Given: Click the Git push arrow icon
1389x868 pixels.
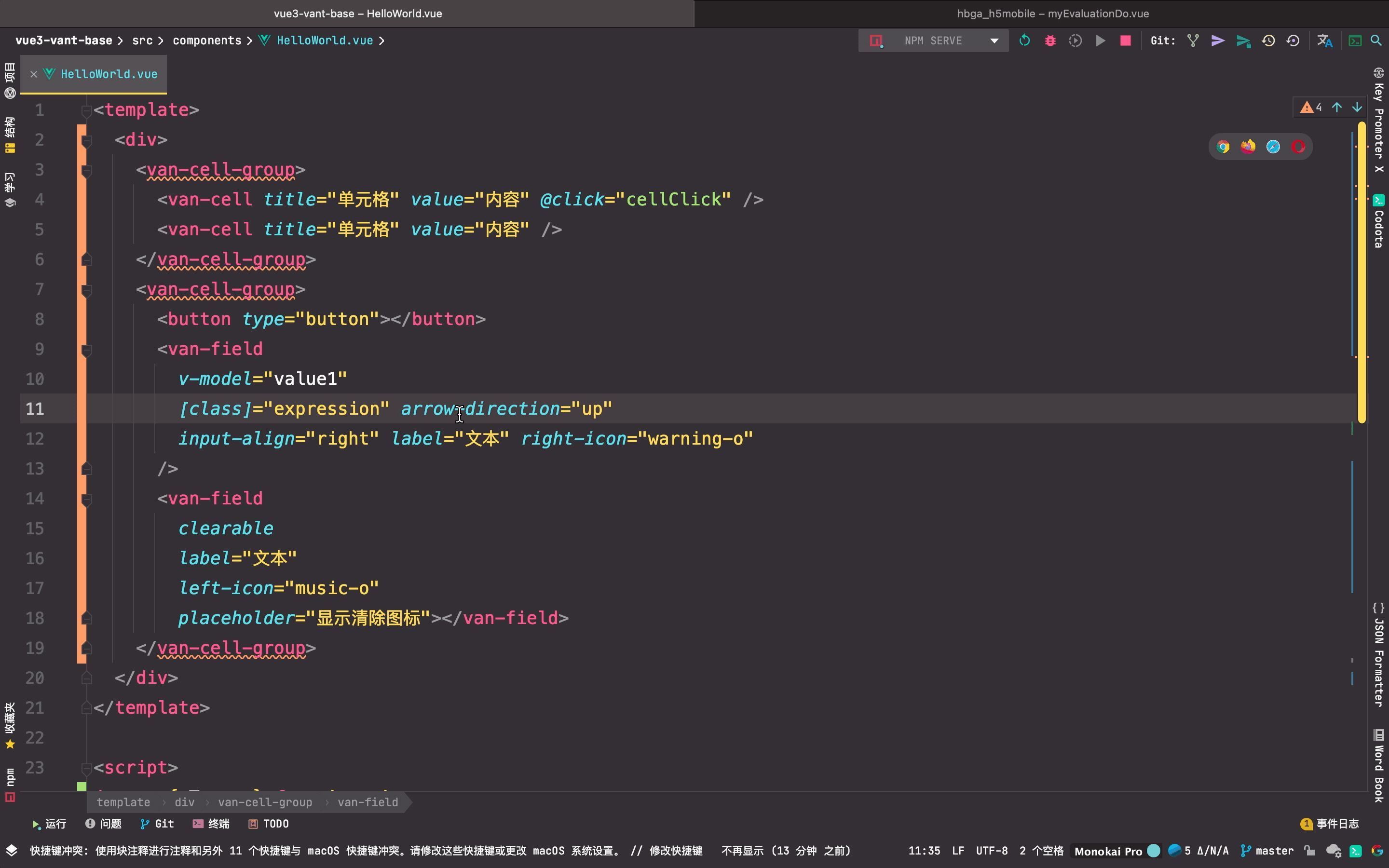Looking at the screenshot, I should 1217,41.
